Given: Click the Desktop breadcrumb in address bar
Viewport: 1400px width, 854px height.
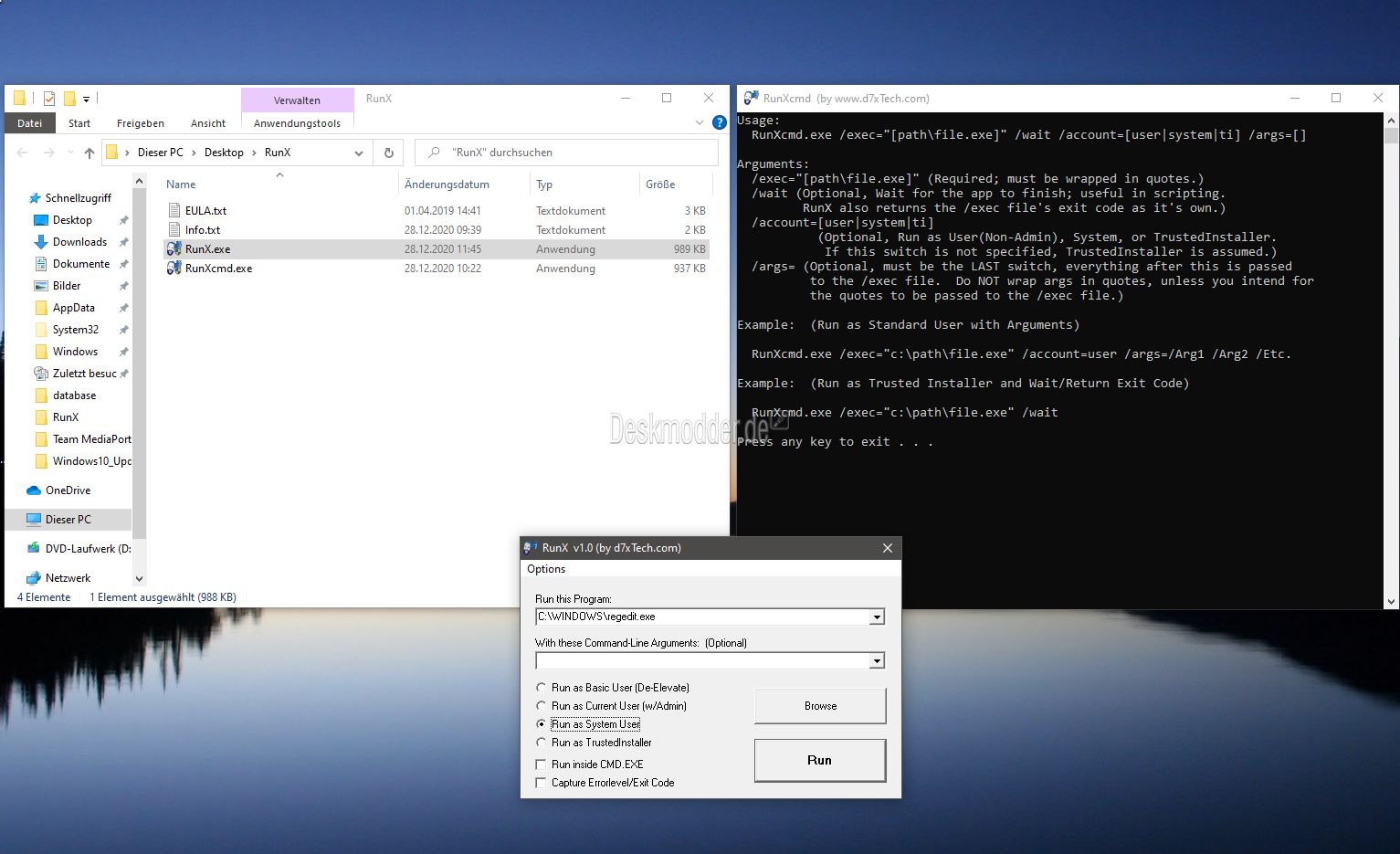Looking at the screenshot, I should click(224, 153).
